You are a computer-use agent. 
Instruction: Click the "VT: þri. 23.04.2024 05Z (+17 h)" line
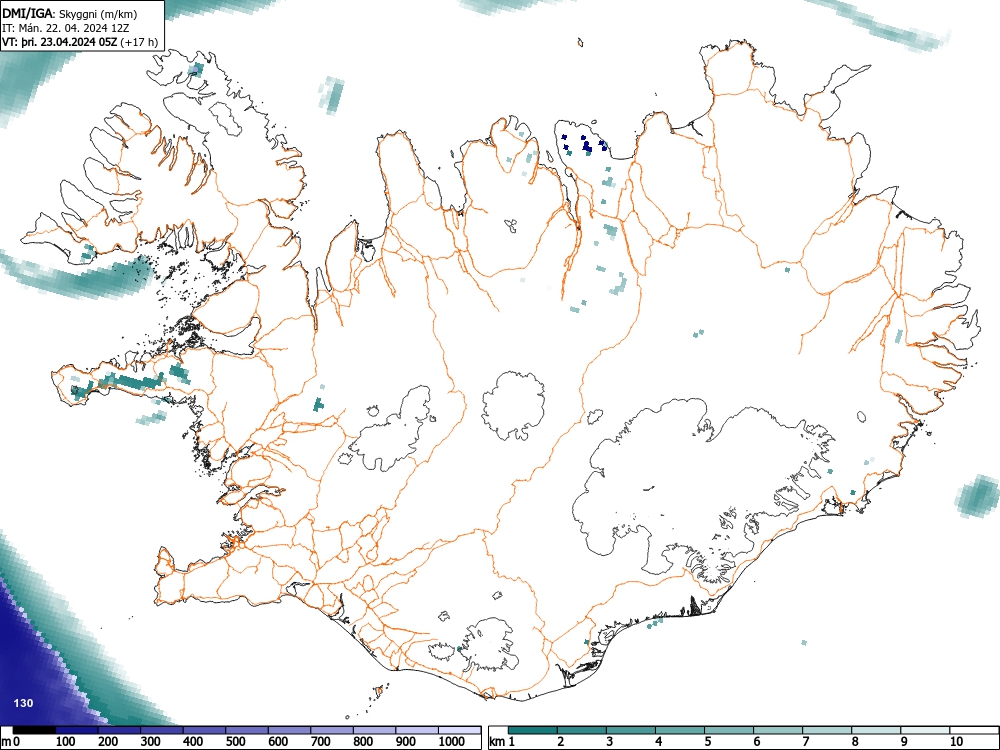[80, 42]
